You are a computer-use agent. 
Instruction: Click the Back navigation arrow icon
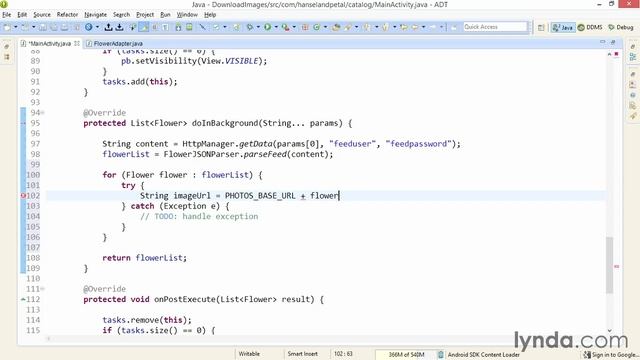(414, 27)
